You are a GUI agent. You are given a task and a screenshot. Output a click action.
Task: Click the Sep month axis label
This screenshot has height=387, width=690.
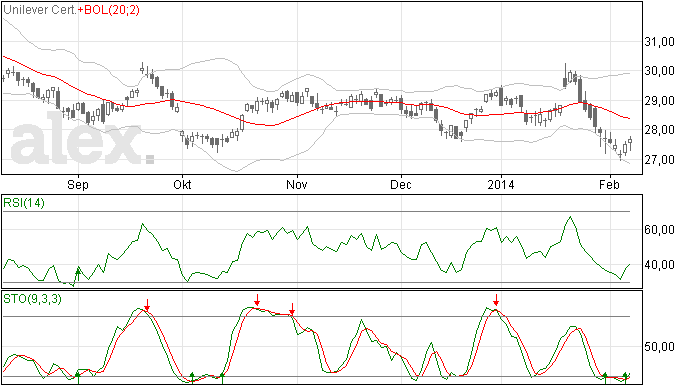tap(78, 184)
